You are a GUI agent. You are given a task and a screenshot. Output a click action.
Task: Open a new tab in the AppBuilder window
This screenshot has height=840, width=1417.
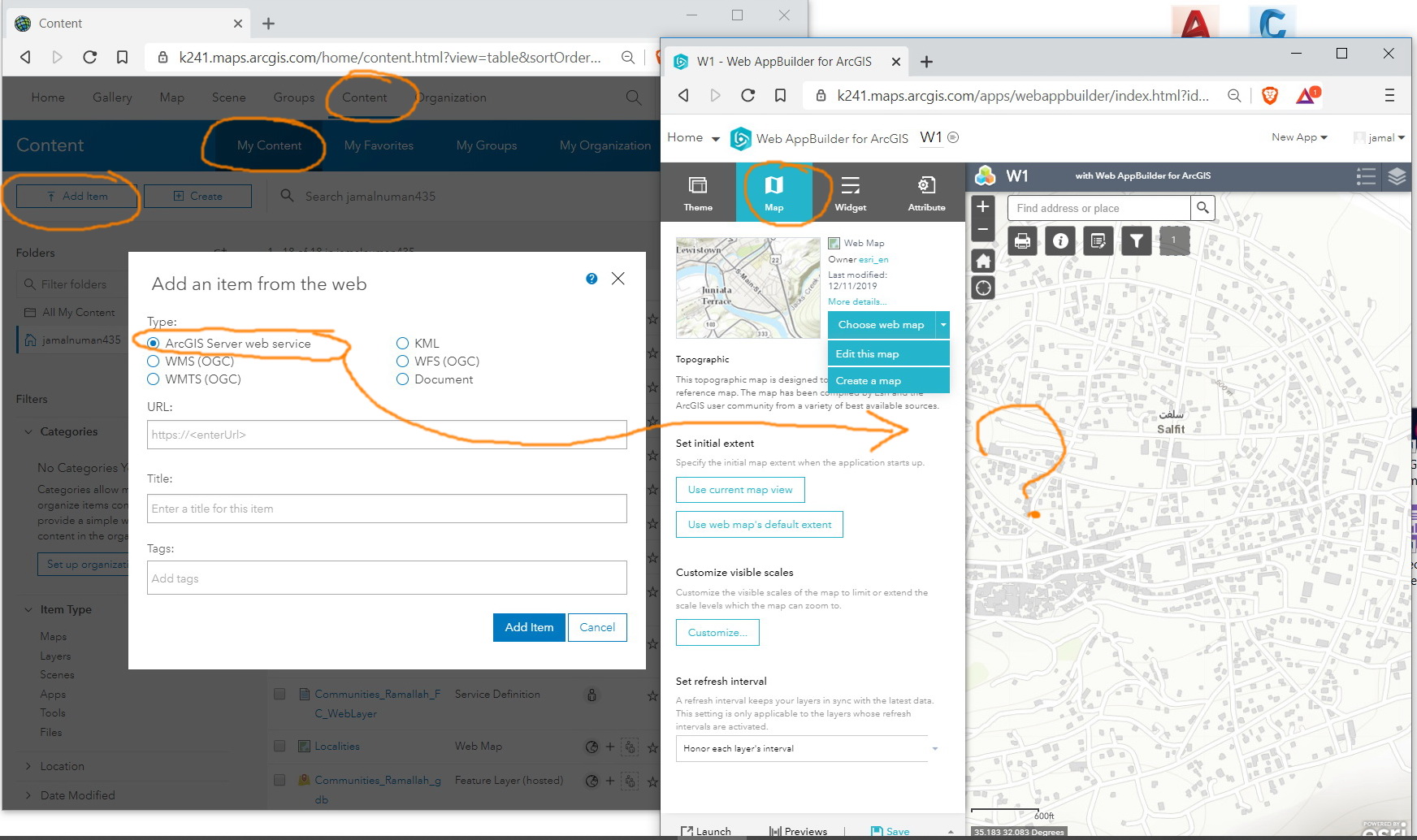[x=926, y=62]
